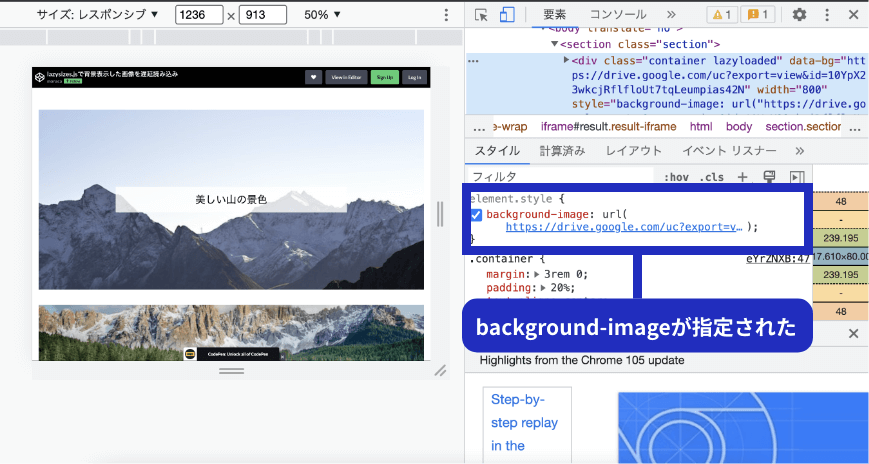869x464 pixels.
Task: Show more DevTools panel tabs
Action: (x=671, y=15)
